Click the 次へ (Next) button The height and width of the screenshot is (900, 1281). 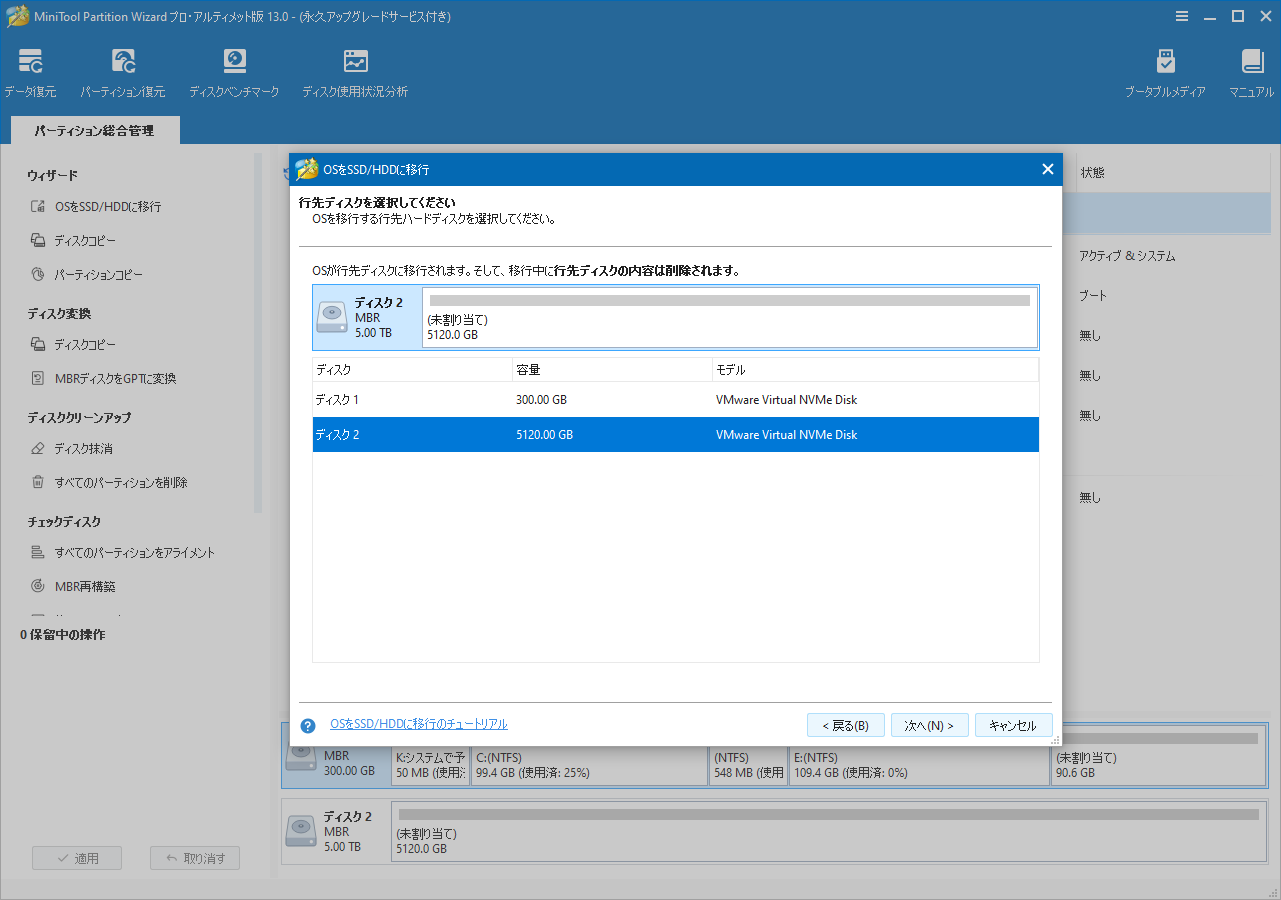929,724
